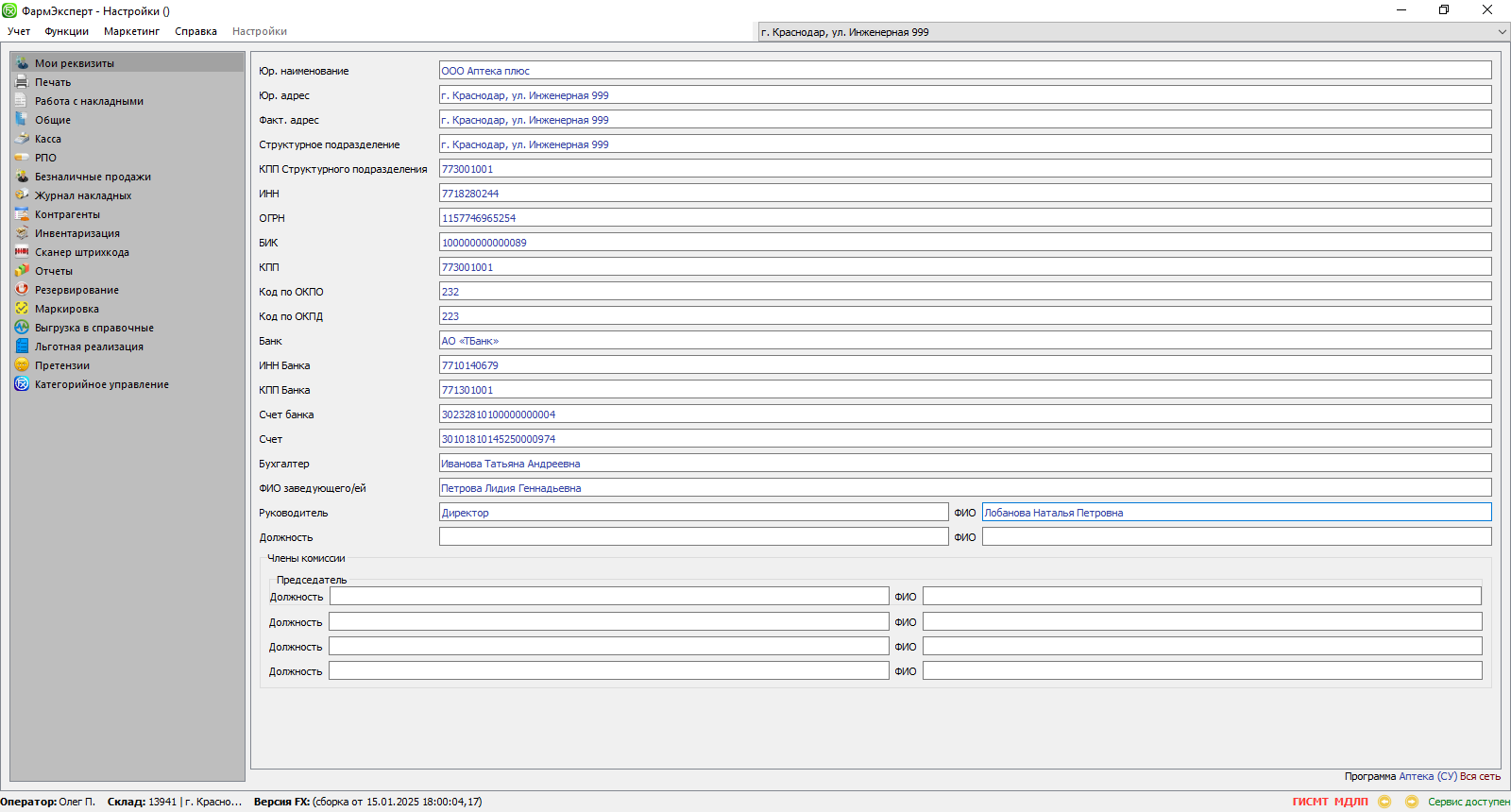Select the Маркировка checkmark icon
The image size is (1511, 812).
[x=22, y=309]
